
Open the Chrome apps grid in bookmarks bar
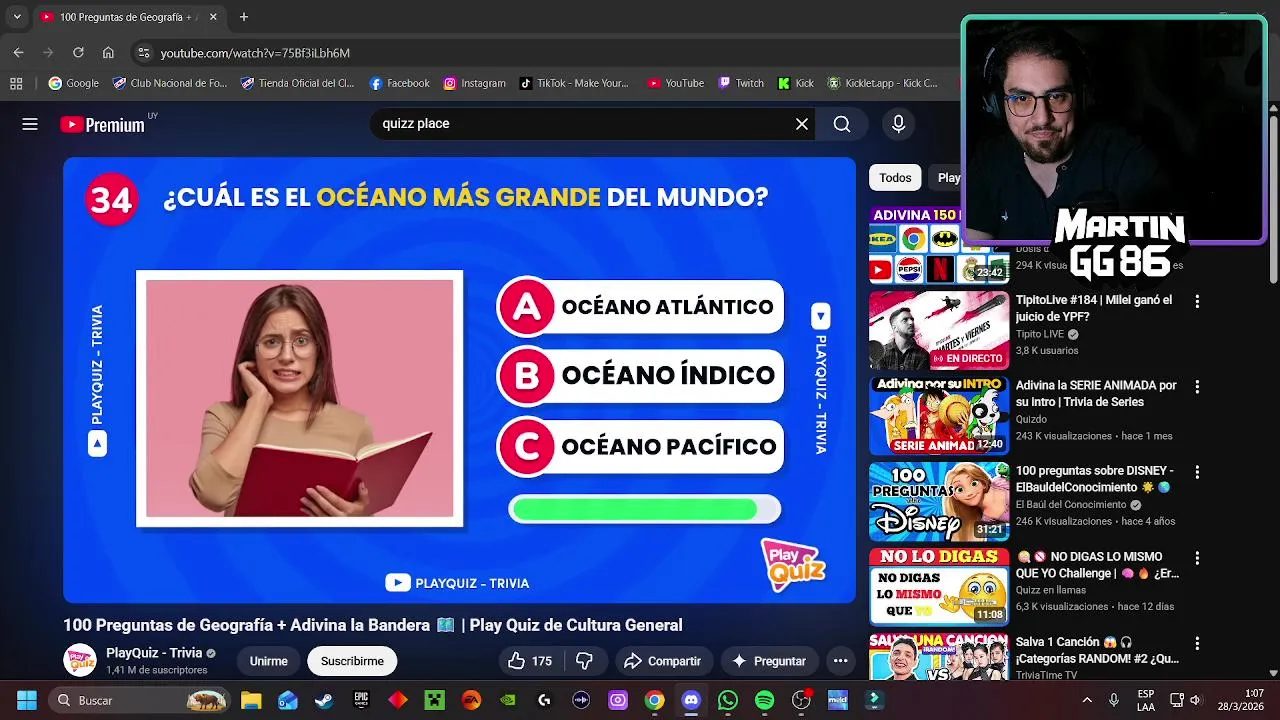[16, 84]
